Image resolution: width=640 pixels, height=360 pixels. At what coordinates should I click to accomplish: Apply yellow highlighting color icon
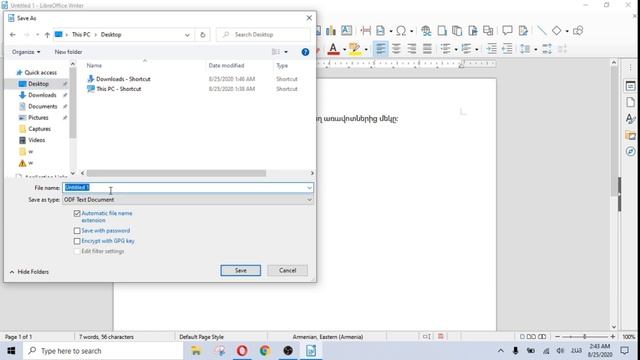[355, 49]
